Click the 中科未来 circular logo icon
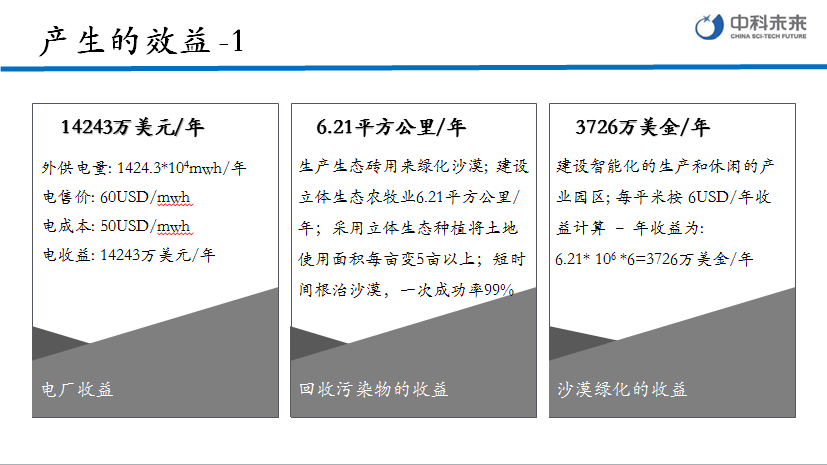 tap(708, 27)
